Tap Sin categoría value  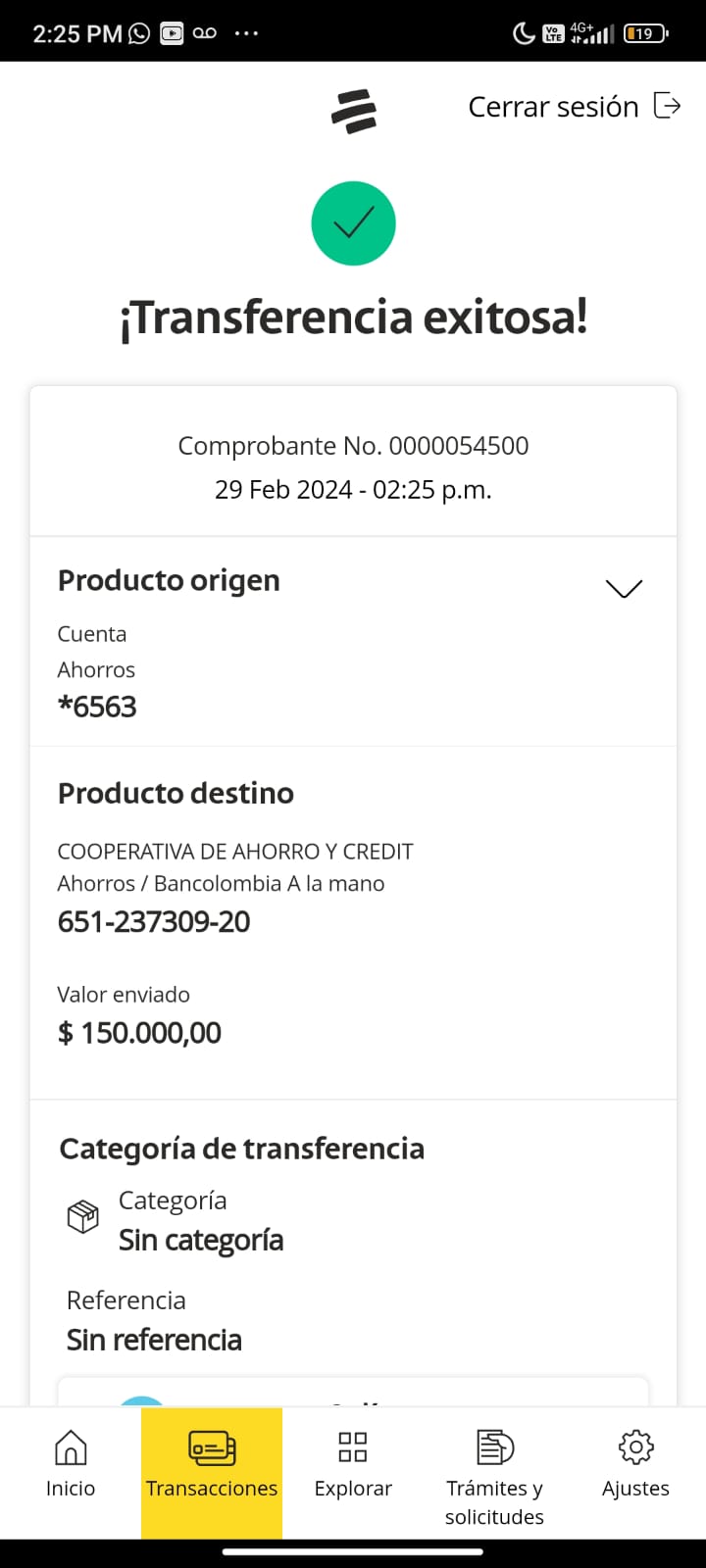click(x=201, y=1241)
